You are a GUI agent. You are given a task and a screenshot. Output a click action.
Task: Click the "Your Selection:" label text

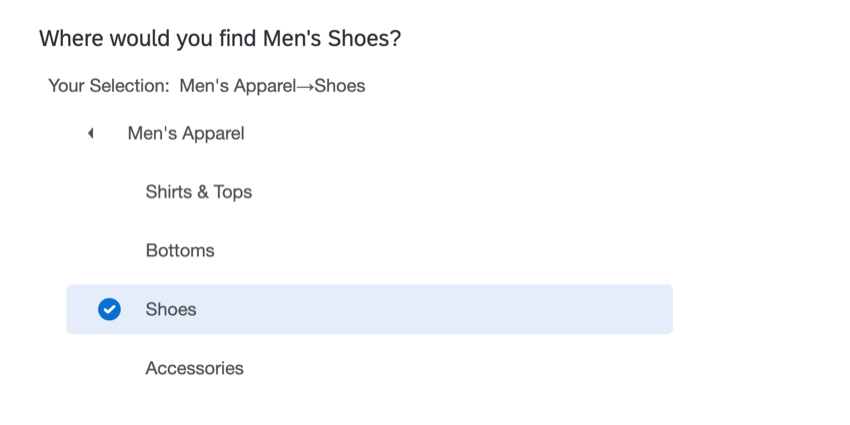point(108,86)
